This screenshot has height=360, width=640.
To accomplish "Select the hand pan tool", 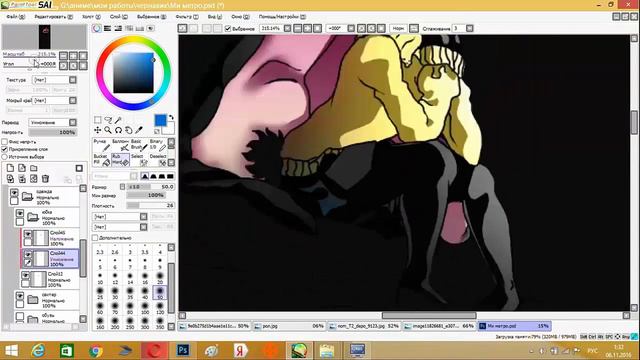I will click(x=129, y=130).
